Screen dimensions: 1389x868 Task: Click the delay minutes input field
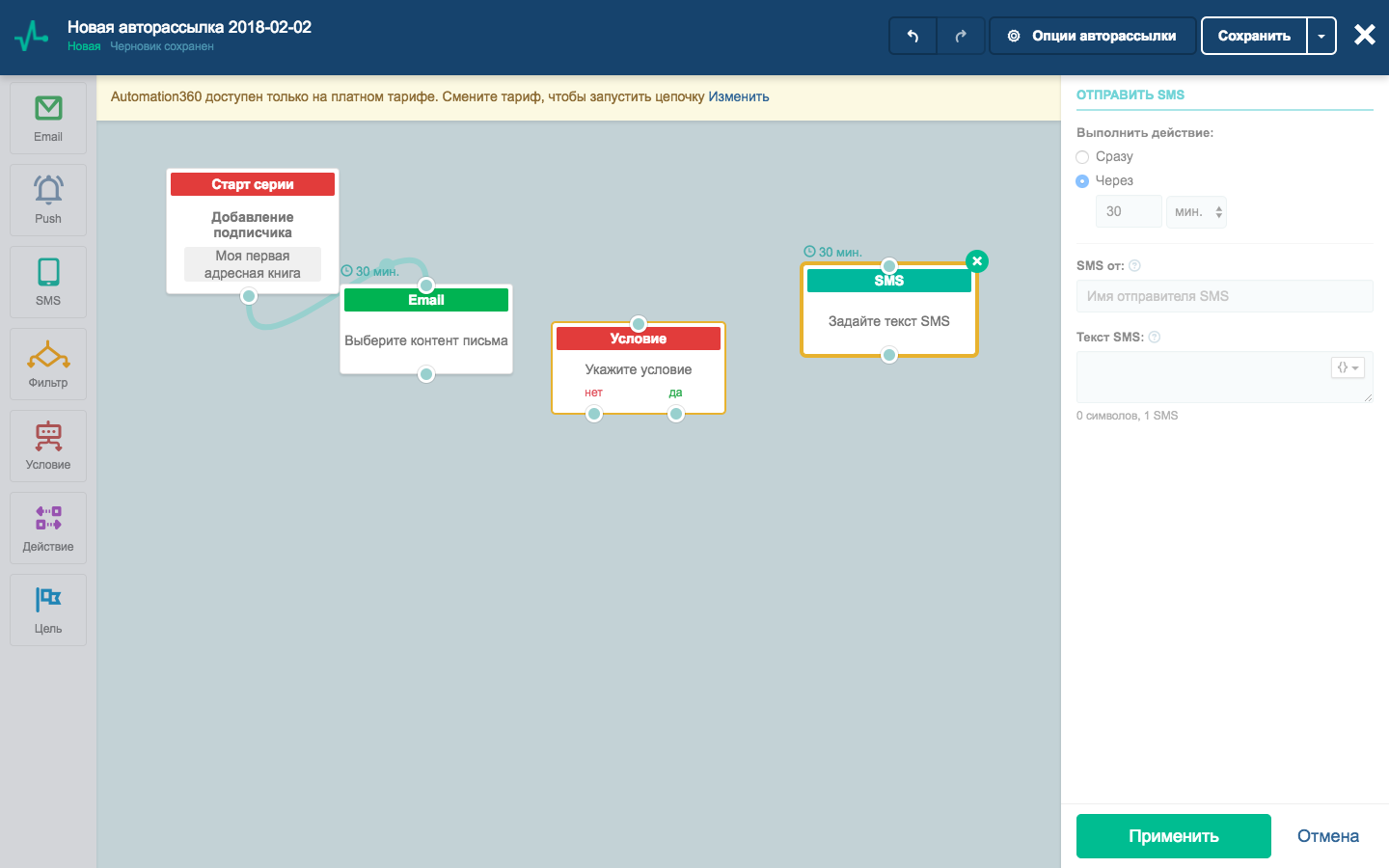coord(1129,212)
